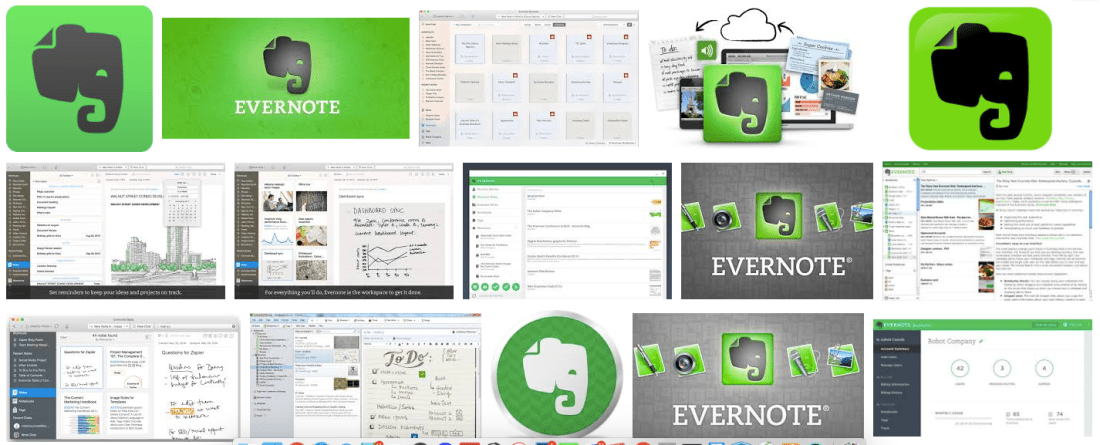Click the flat light-green Evernote elephant icon

79,78
